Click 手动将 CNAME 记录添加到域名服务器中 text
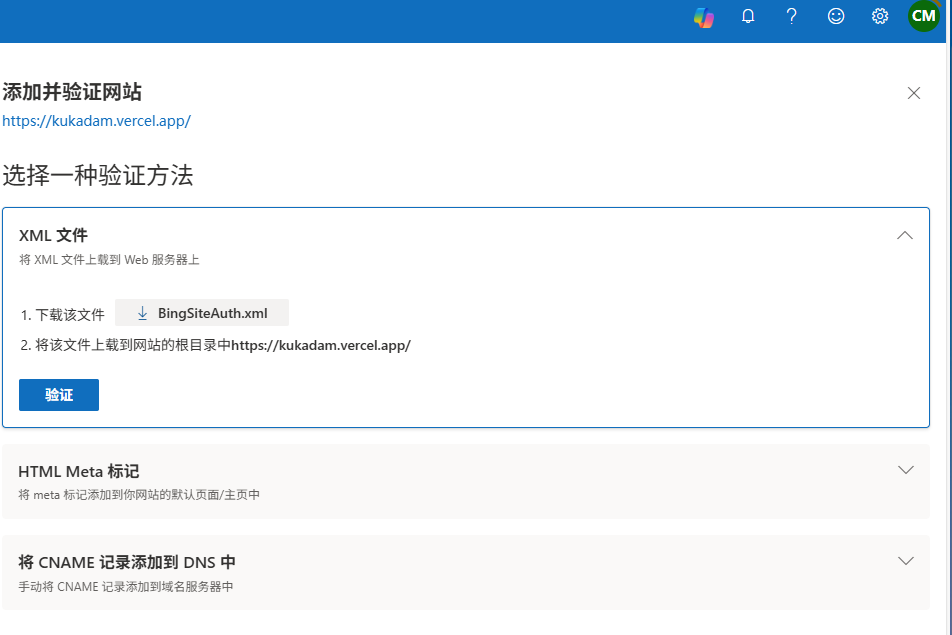952x635 pixels. pos(126,587)
